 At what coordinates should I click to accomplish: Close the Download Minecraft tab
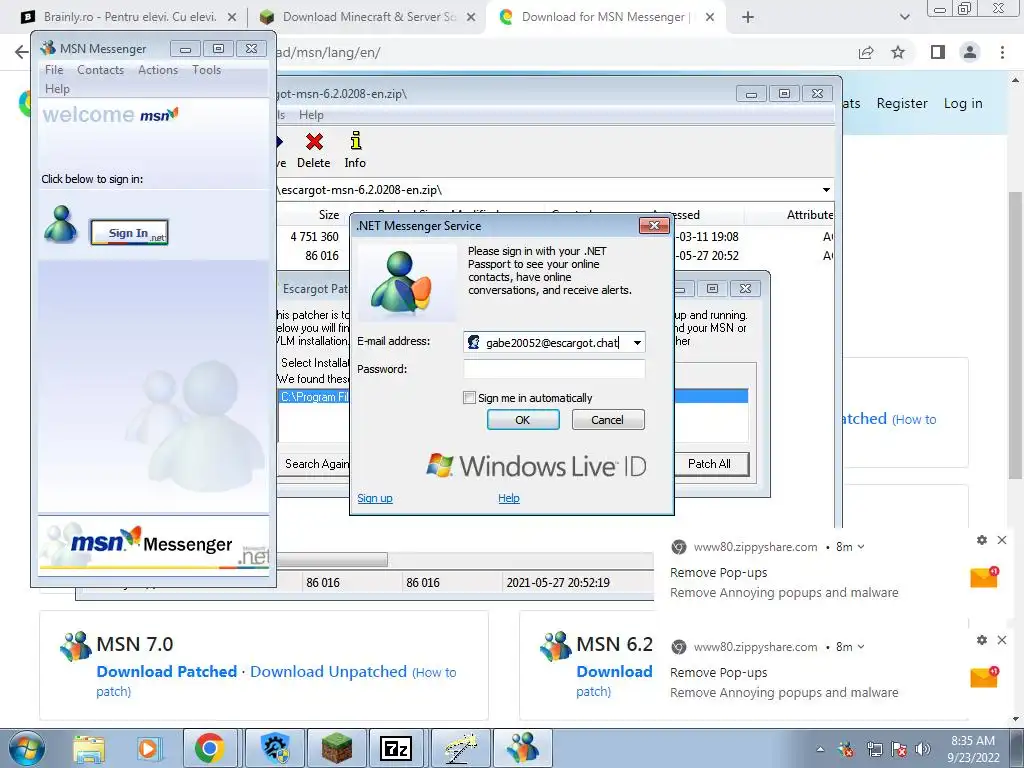pos(471,18)
